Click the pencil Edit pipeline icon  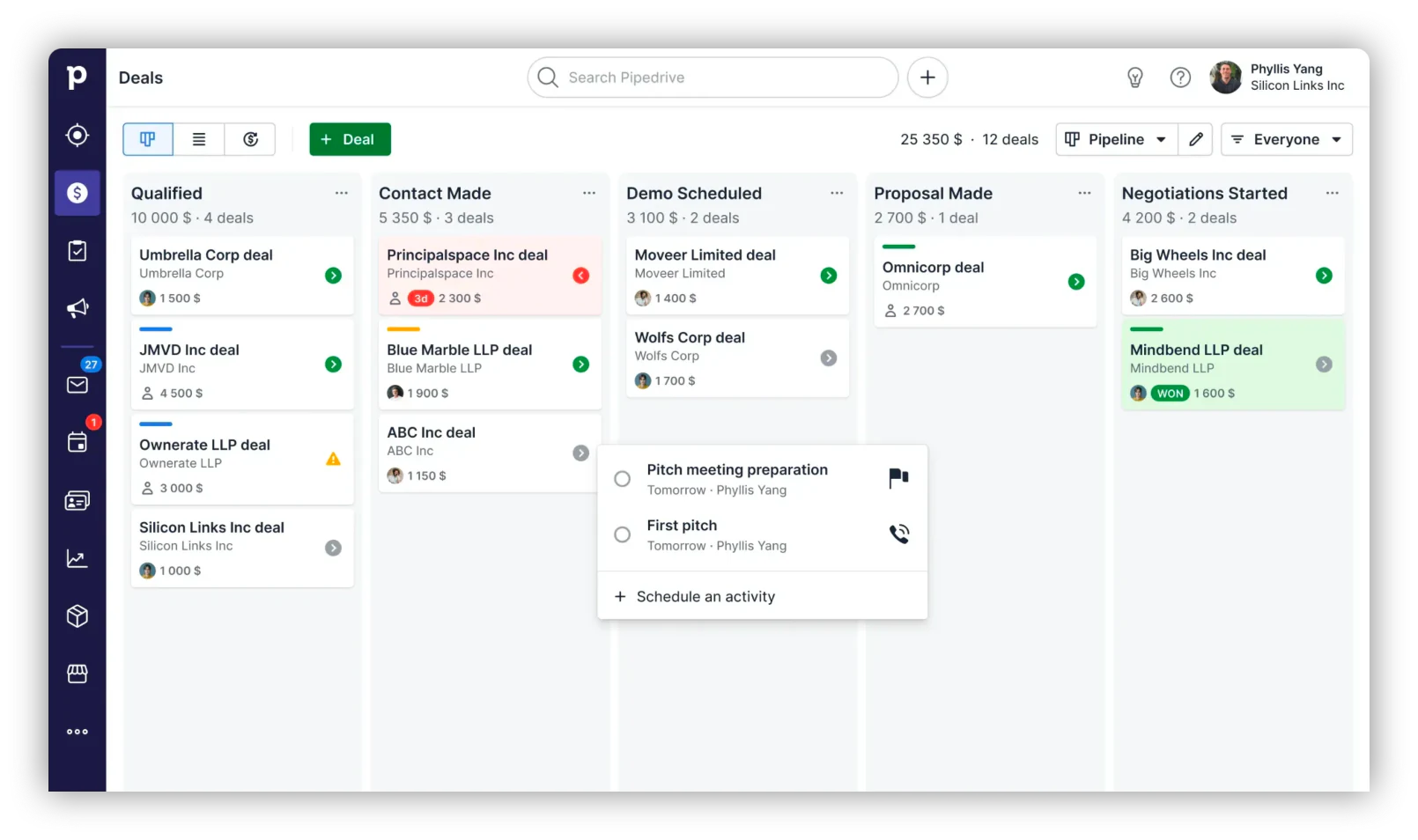pyautogui.click(x=1196, y=139)
